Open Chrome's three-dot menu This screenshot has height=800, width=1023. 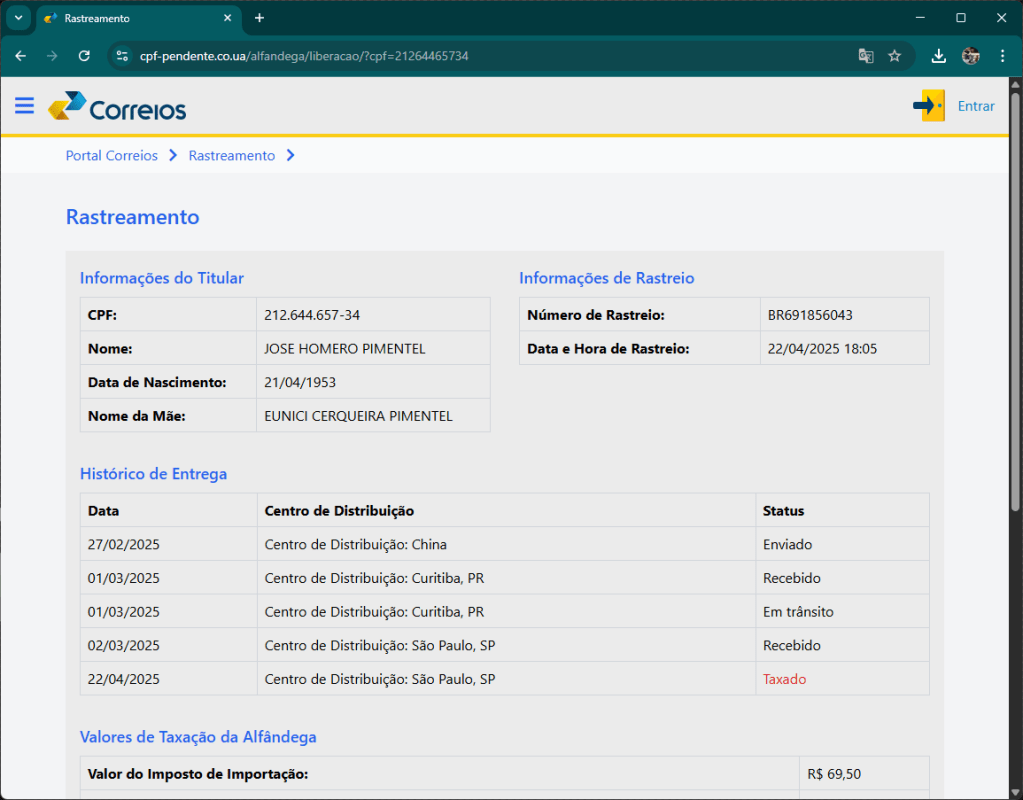(x=1002, y=56)
